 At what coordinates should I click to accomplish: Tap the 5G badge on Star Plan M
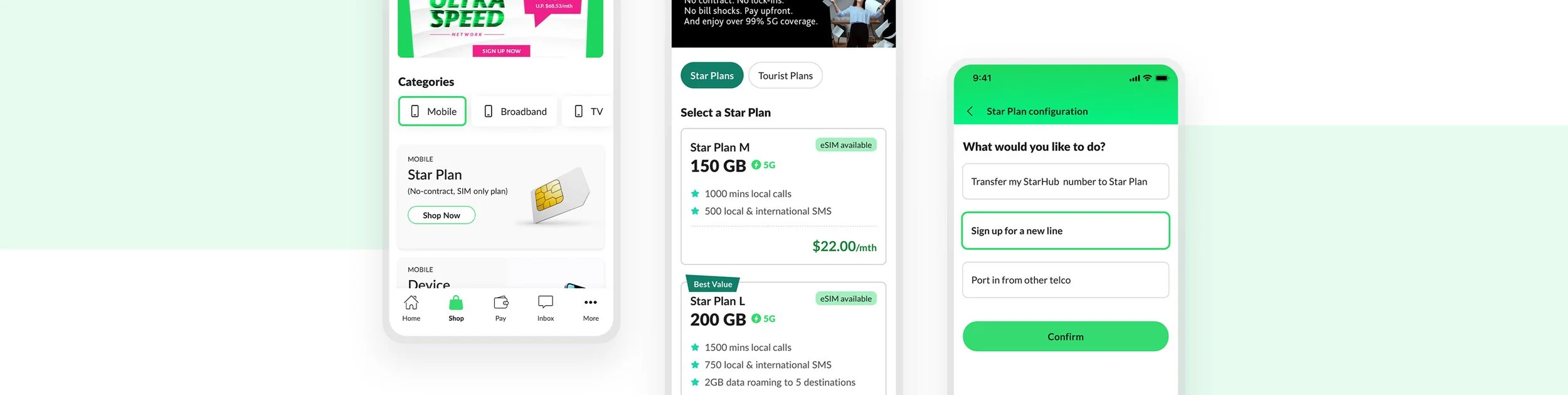point(763,165)
